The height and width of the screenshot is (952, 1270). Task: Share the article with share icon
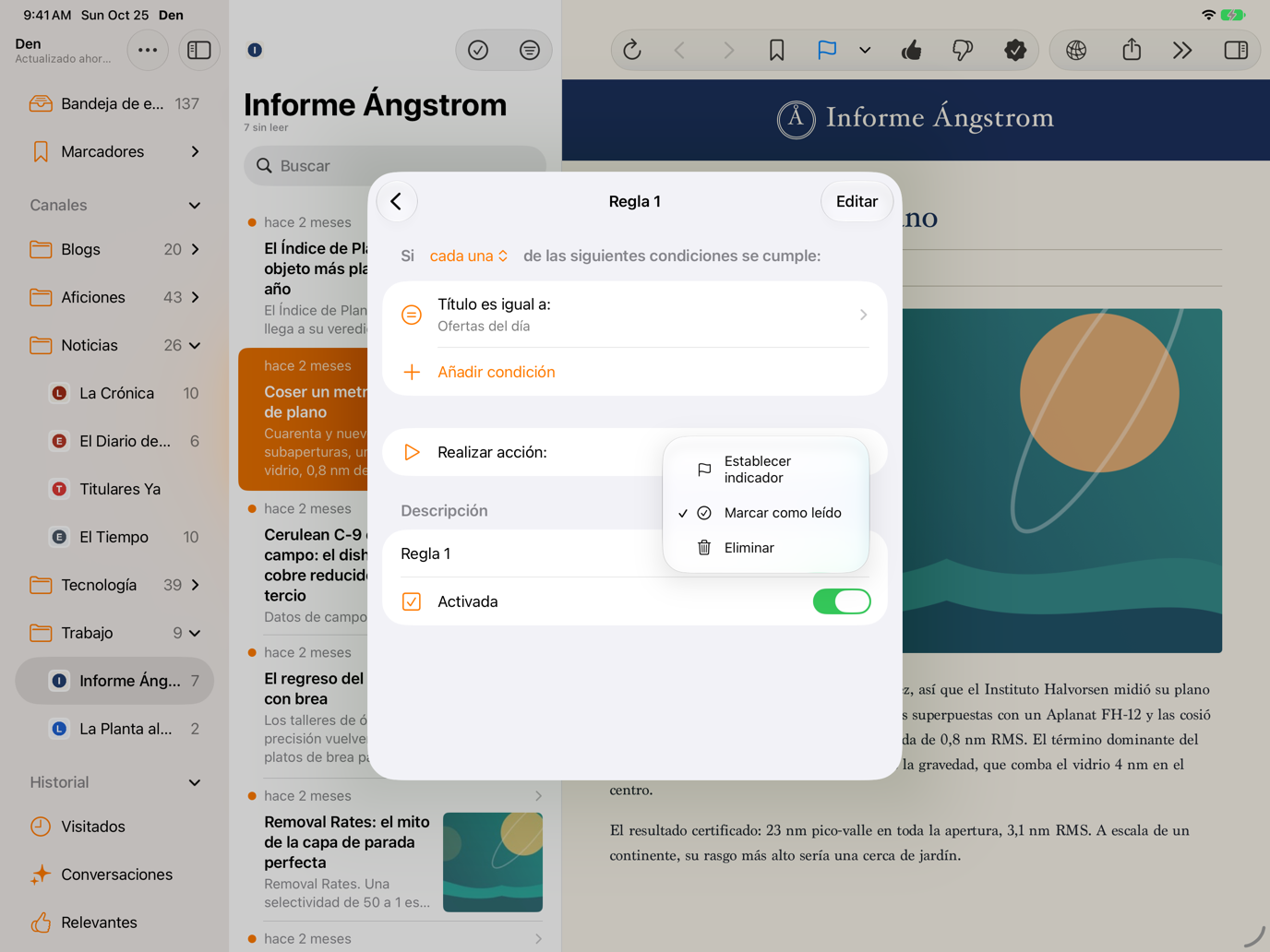pyautogui.click(x=1132, y=50)
